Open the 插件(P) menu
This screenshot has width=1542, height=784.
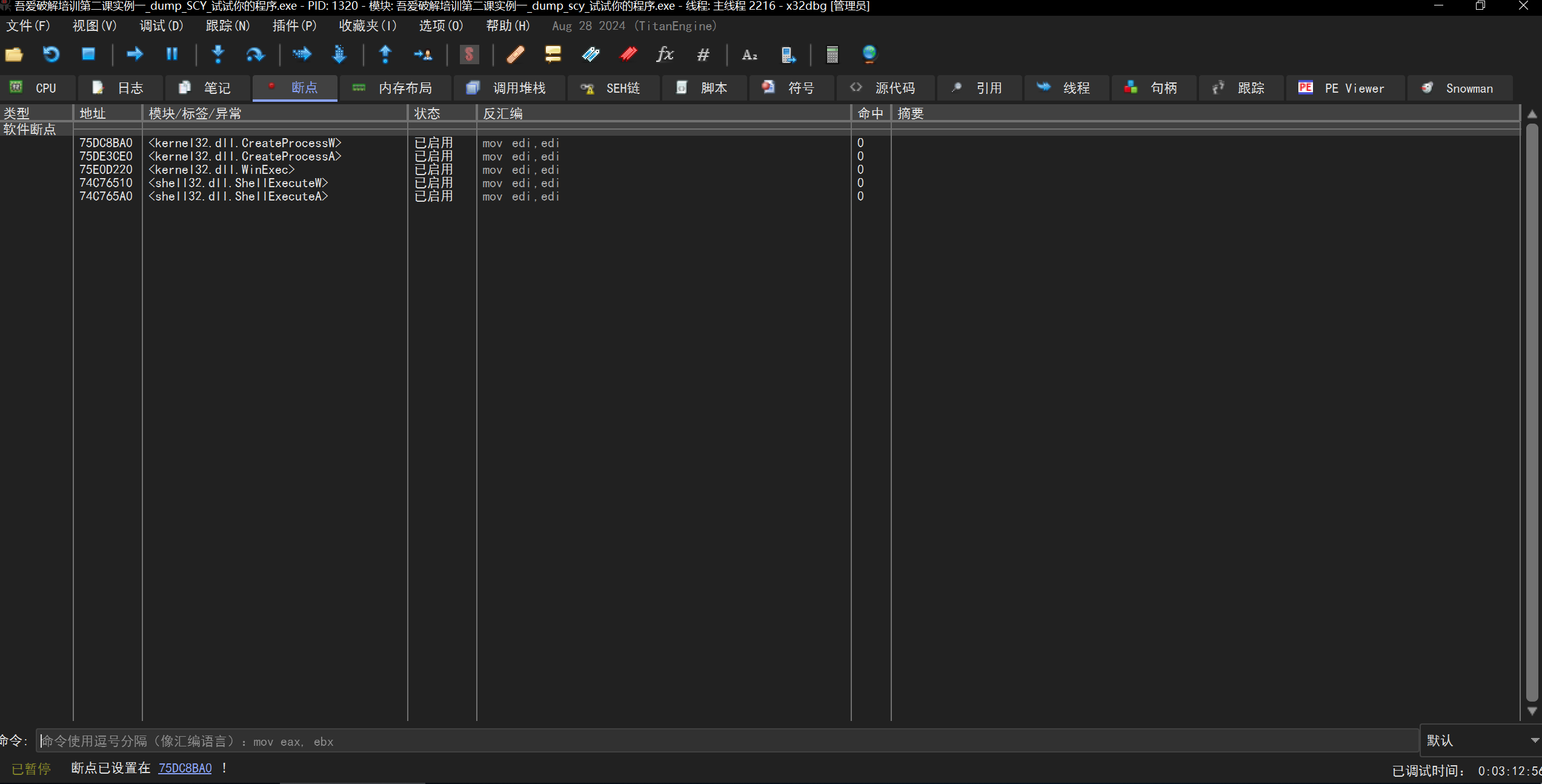tap(294, 25)
